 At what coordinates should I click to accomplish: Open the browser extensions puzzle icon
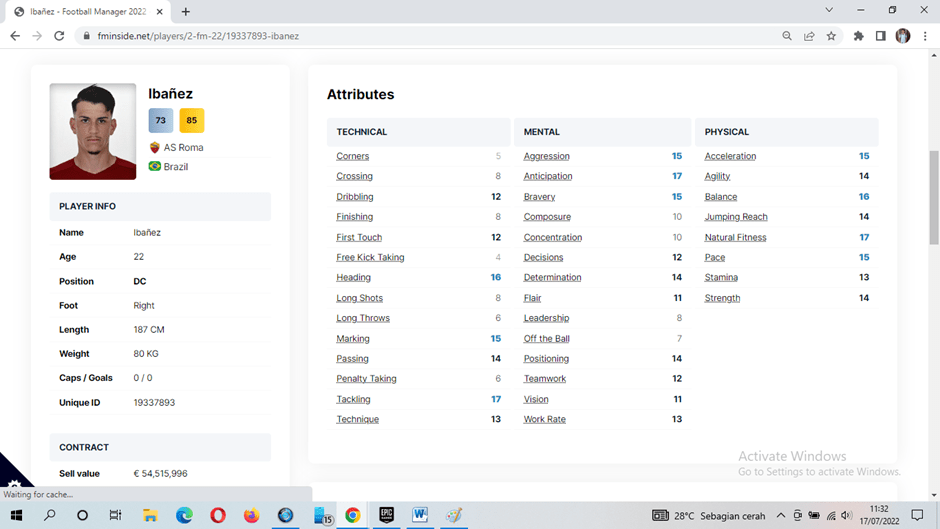click(x=858, y=36)
